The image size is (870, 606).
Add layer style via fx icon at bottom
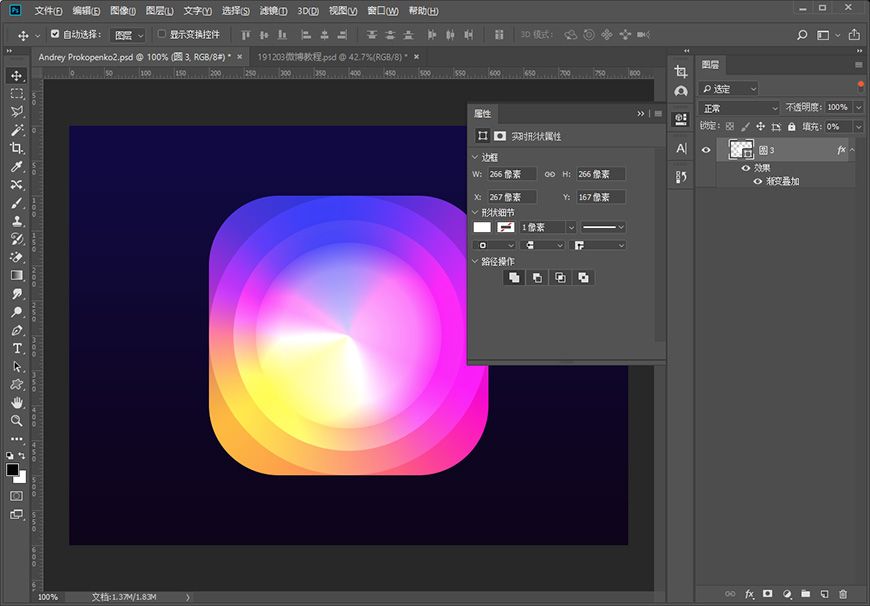[749, 594]
